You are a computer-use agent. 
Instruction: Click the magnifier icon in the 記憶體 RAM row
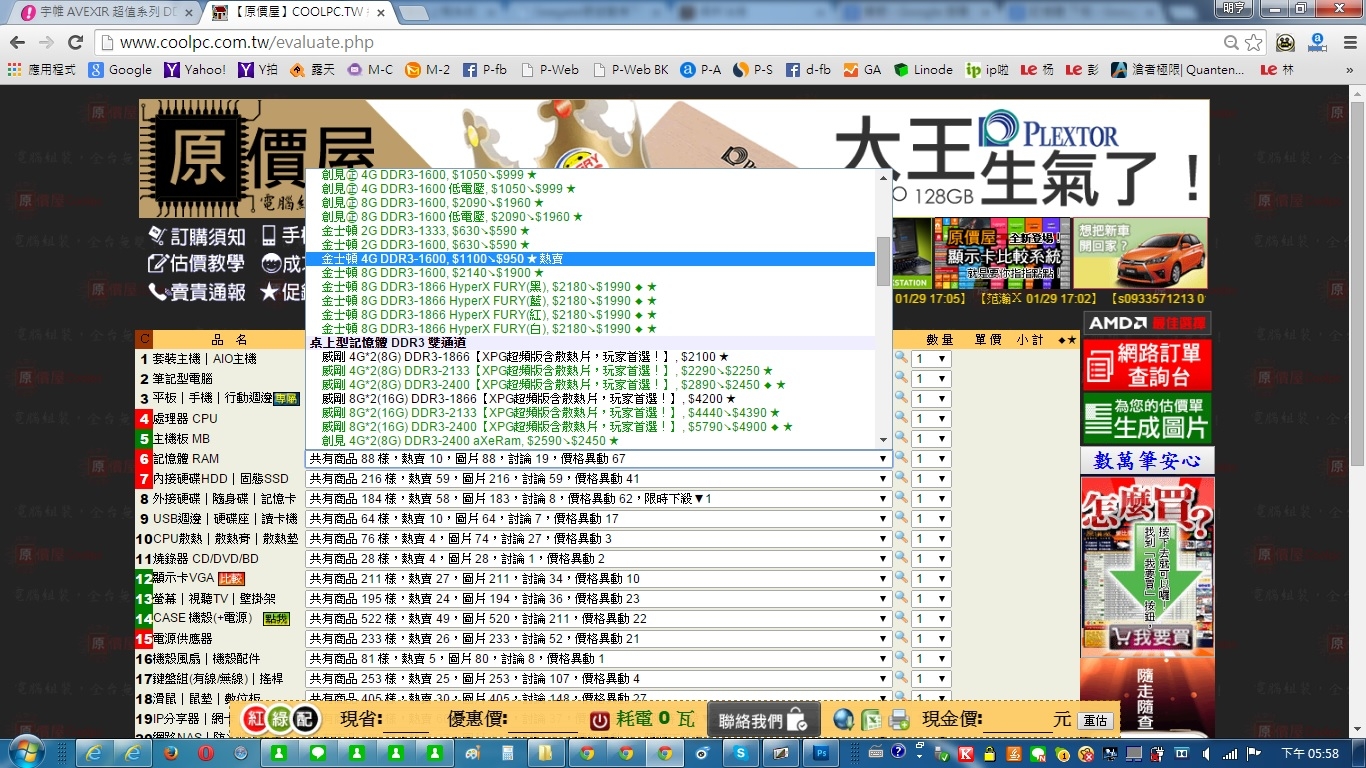901,458
